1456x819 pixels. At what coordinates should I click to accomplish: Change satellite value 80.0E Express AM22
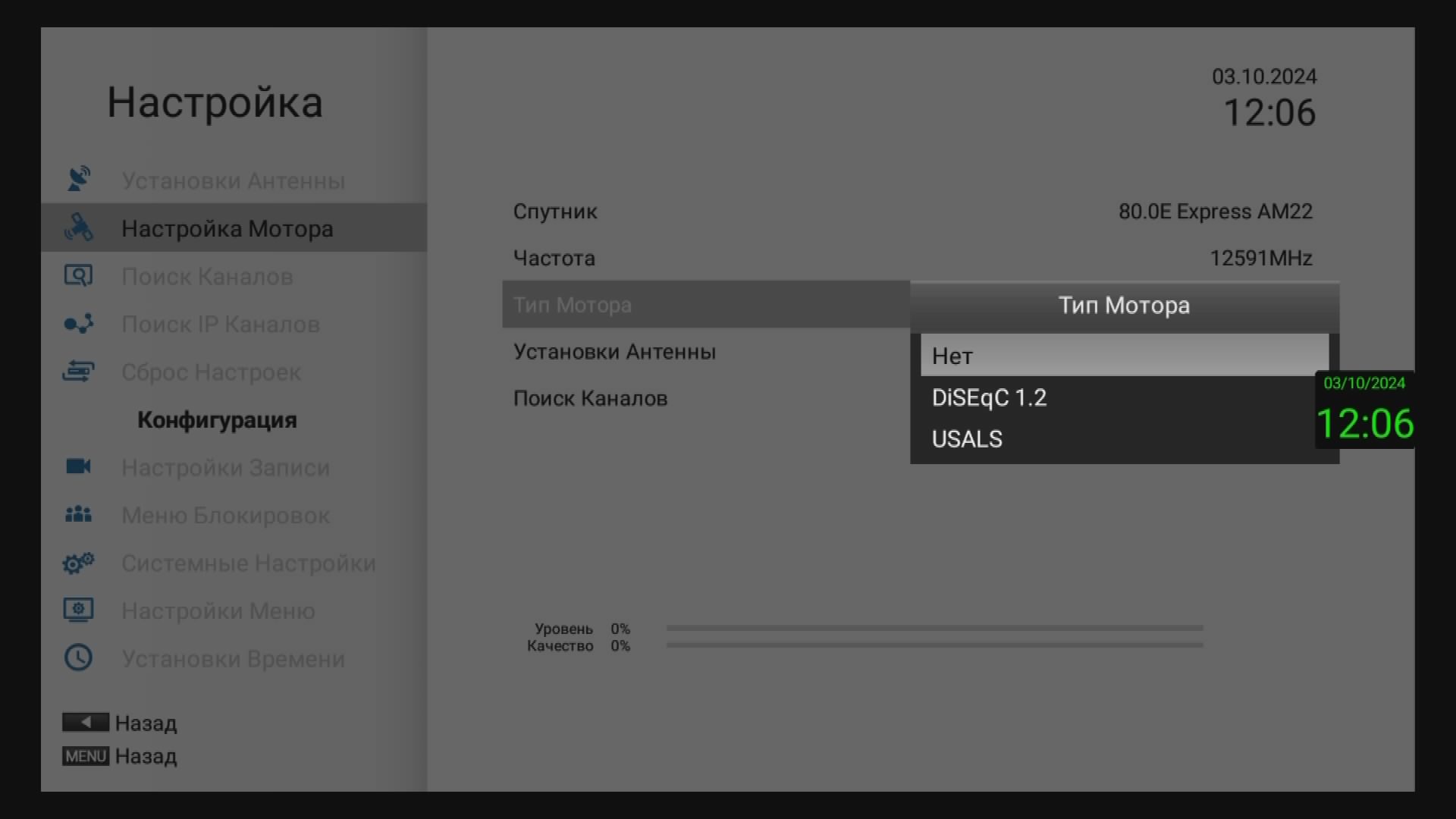pyautogui.click(x=1216, y=211)
